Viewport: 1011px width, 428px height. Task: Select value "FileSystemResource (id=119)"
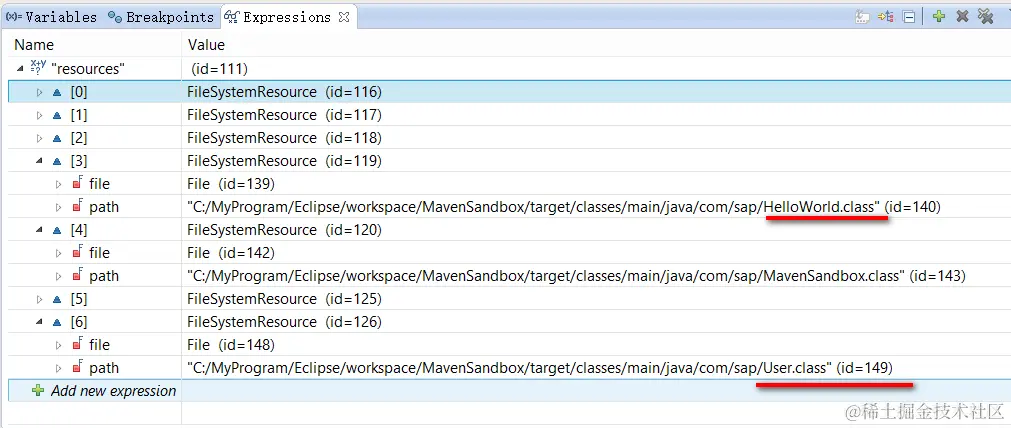click(284, 161)
